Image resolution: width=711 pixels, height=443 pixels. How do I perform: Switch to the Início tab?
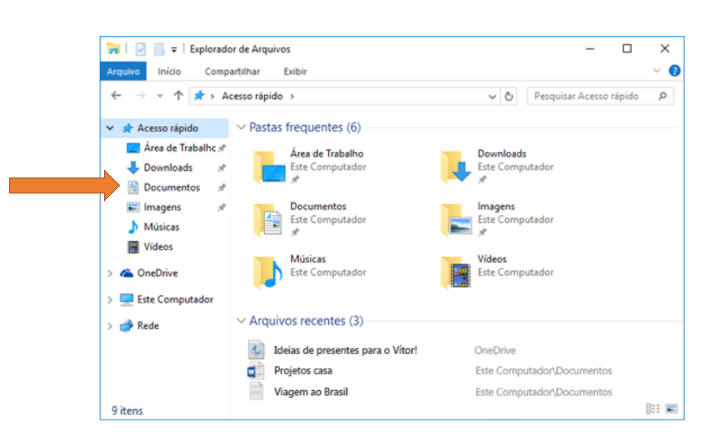[169, 72]
